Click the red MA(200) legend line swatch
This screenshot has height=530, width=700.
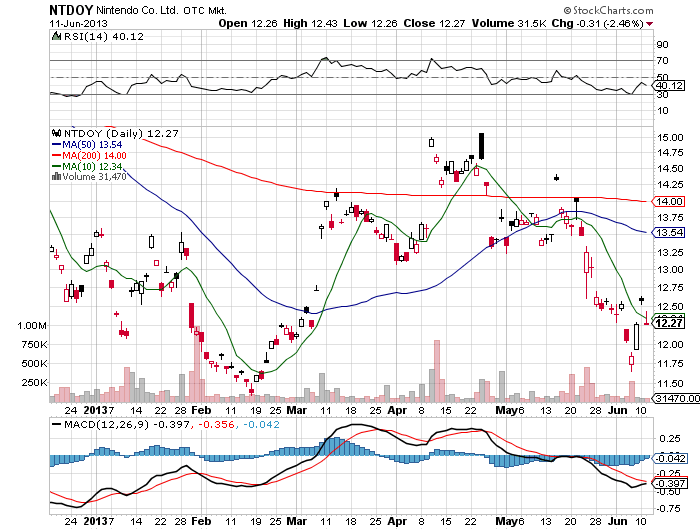tap(56, 155)
